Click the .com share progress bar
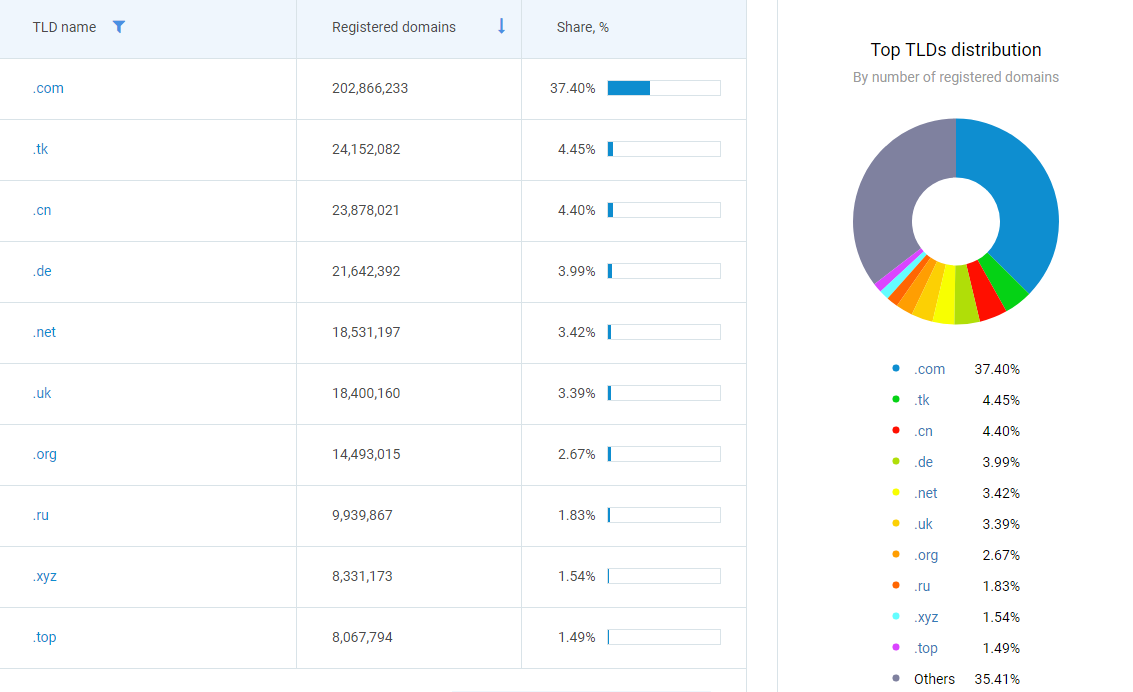The width and height of the screenshot is (1133, 692). (x=663, y=88)
